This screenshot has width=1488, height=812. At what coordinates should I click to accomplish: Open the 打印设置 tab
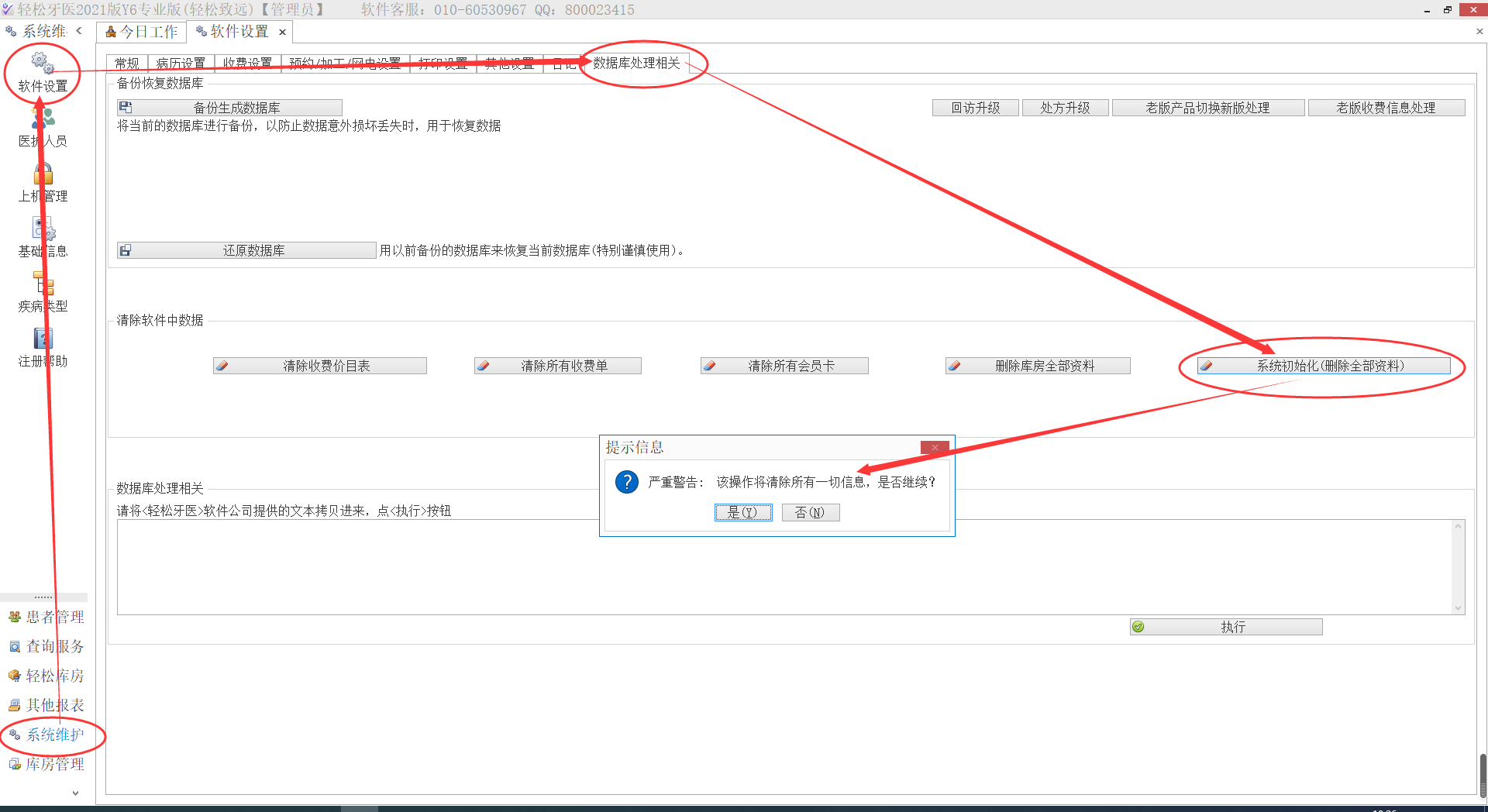443,64
